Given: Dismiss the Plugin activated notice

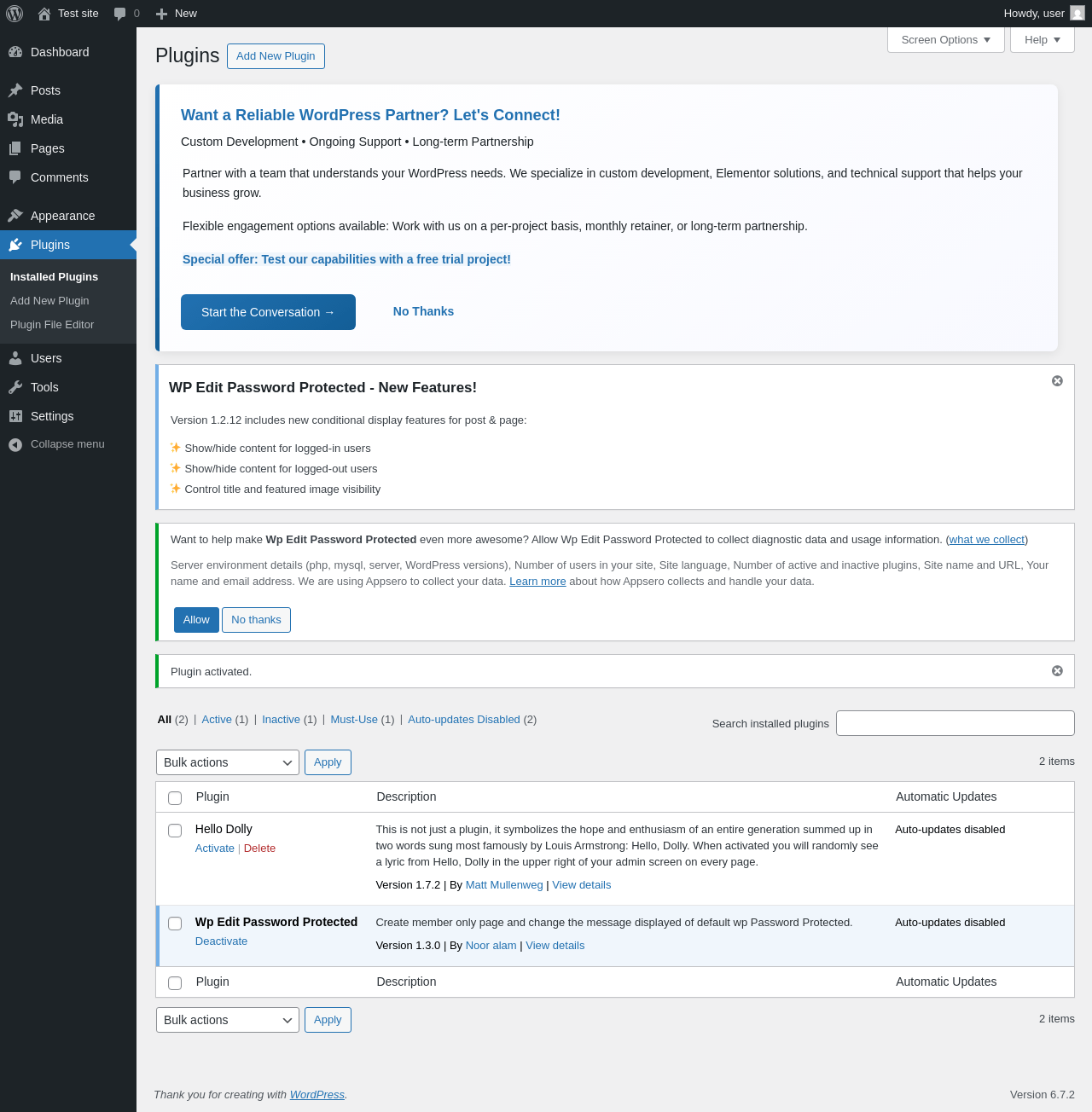Looking at the screenshot, I should (x=1057, y=671).
